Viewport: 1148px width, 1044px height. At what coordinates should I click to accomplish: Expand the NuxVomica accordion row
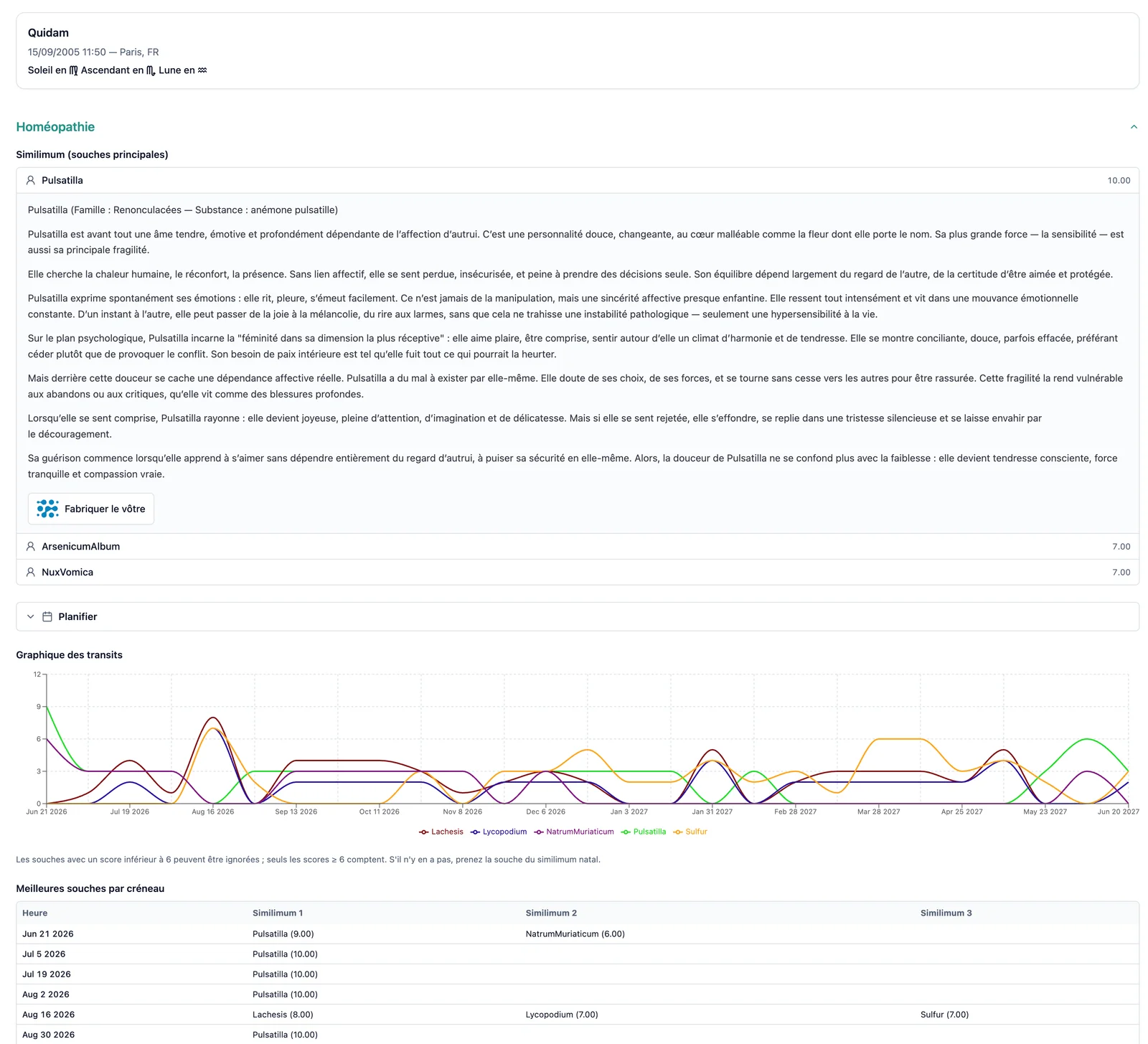point(578,573)
